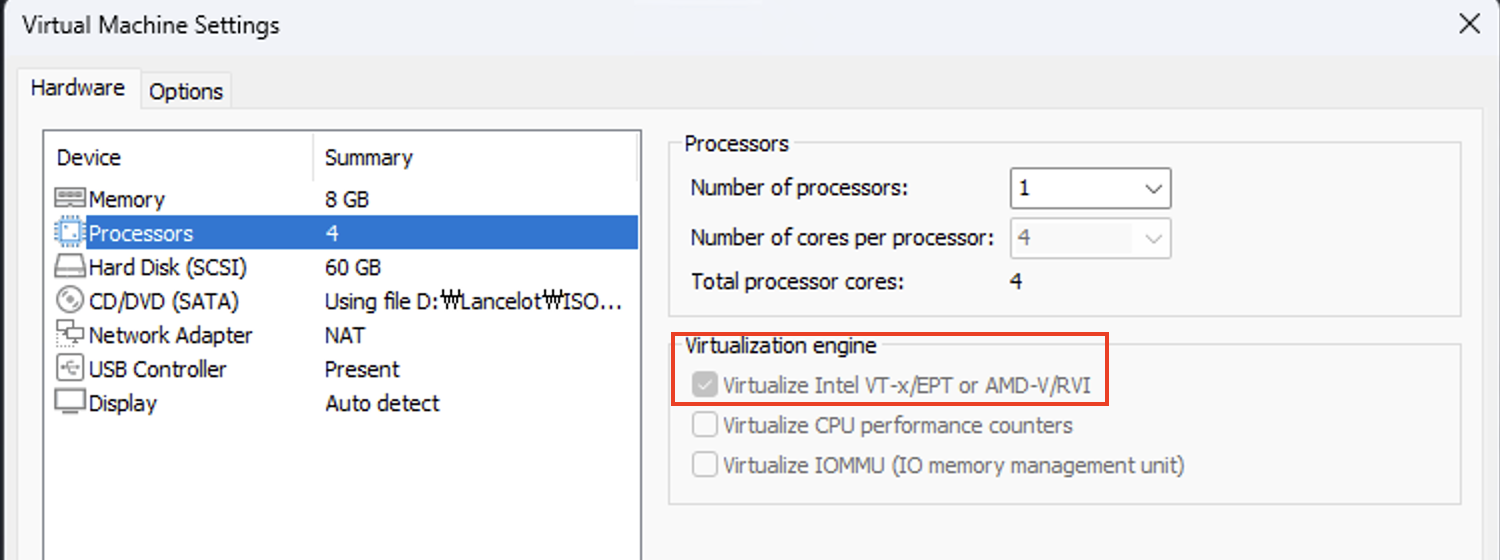Select the Network Adapter icon
Screen dimensions: 1500x560
tap(70, 334)
